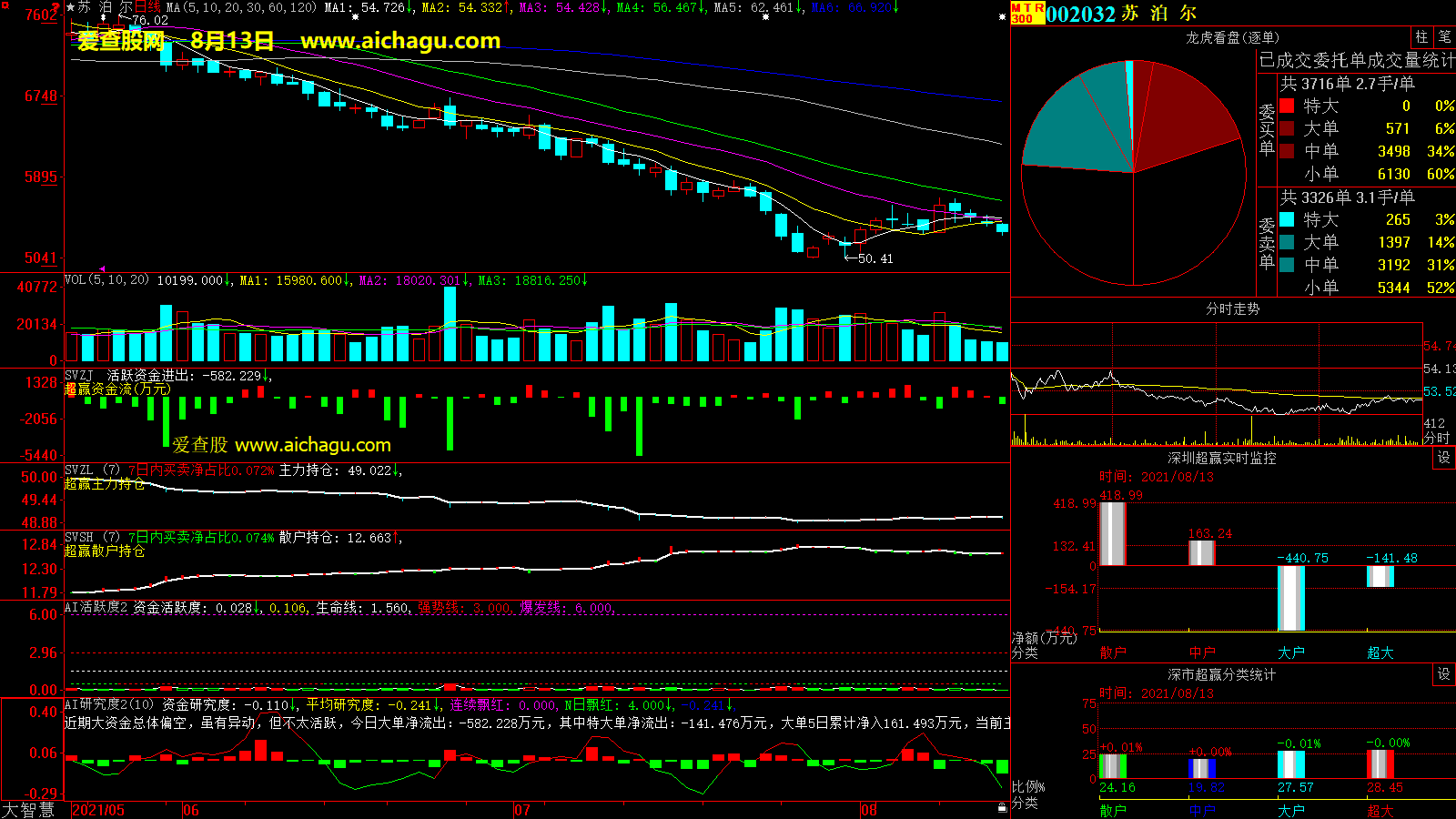Viewport: 1456px width, 819px height.
Task: Click the magenta left-arrow marker above VOL label
Action: click(102, 268)
